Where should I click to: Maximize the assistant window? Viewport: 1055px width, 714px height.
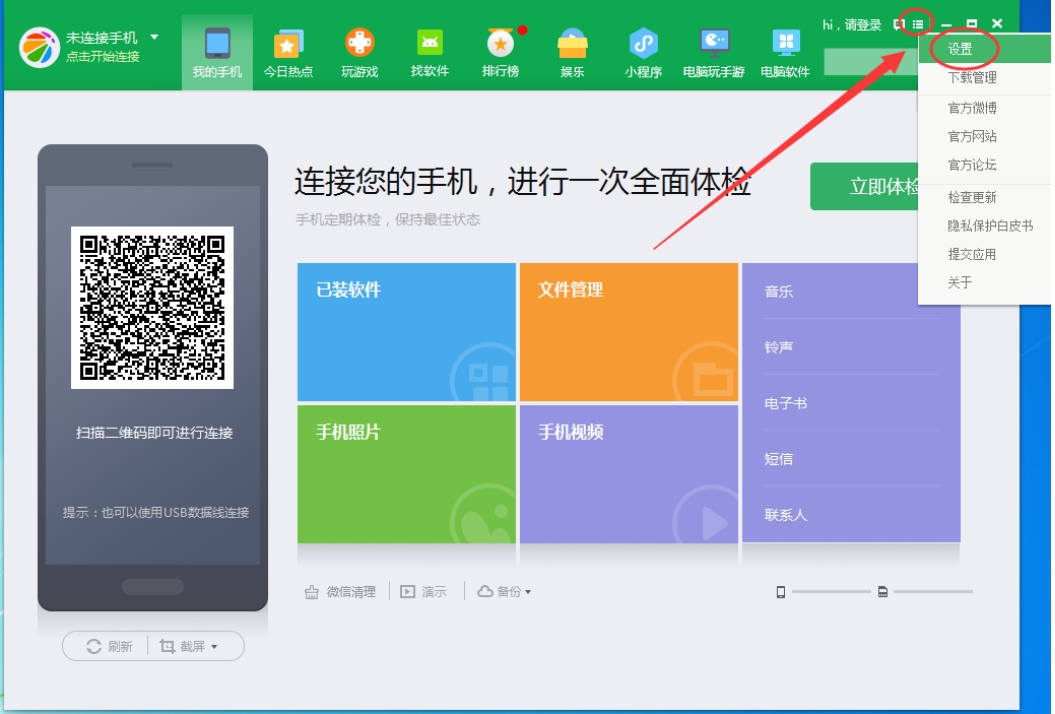click(972, 24)
